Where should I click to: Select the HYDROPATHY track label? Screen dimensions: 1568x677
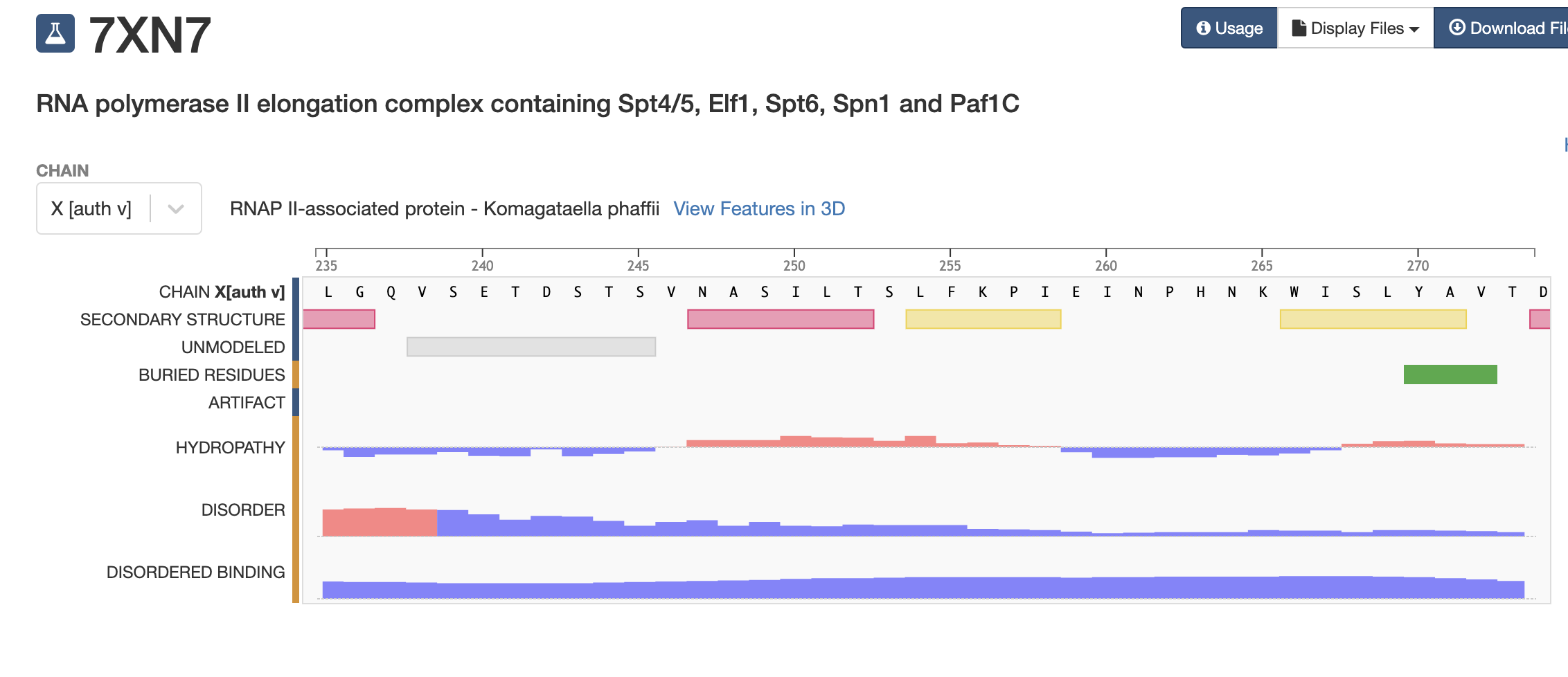(x=230, y=447)
